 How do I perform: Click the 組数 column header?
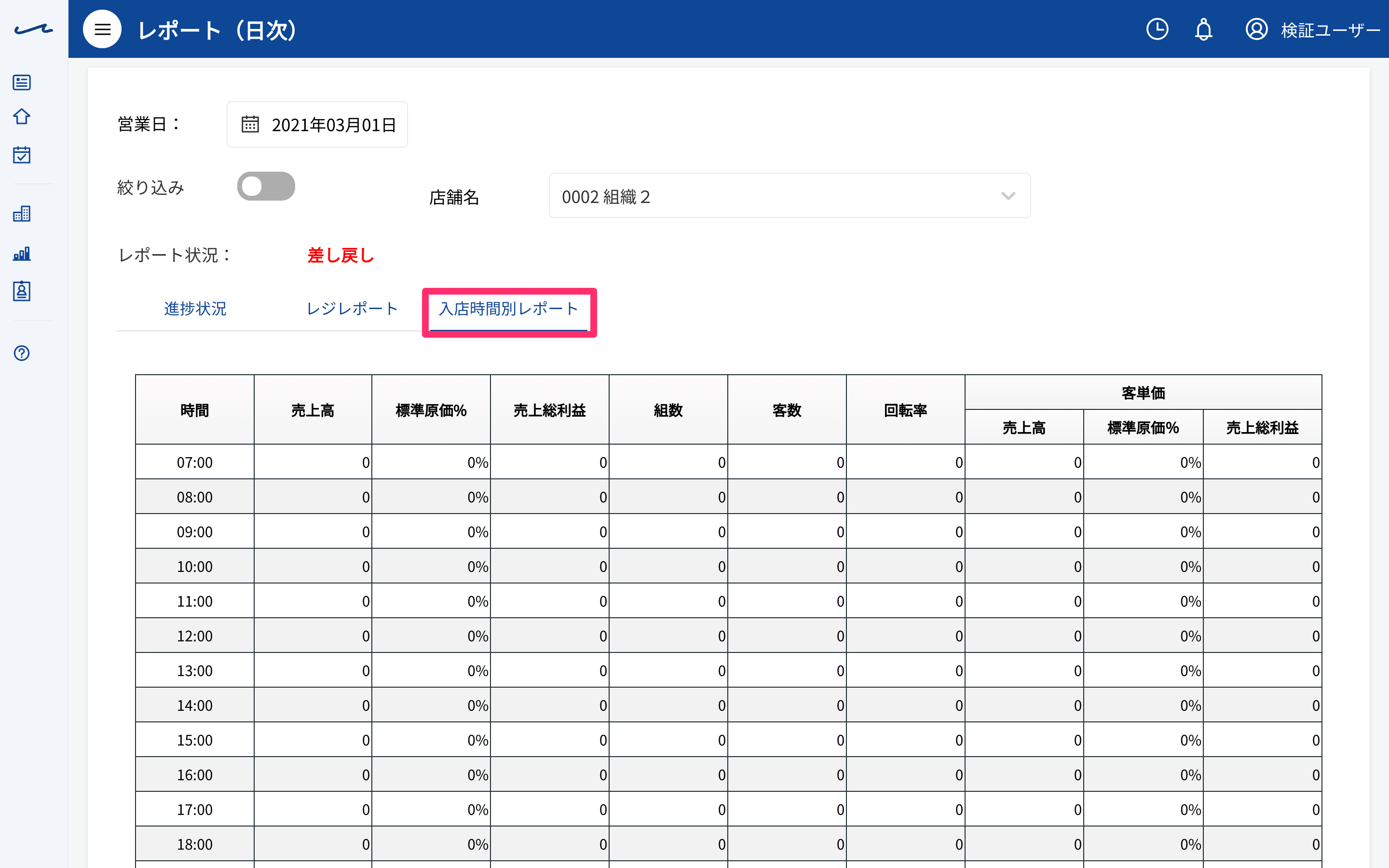(x=668, y=410)
